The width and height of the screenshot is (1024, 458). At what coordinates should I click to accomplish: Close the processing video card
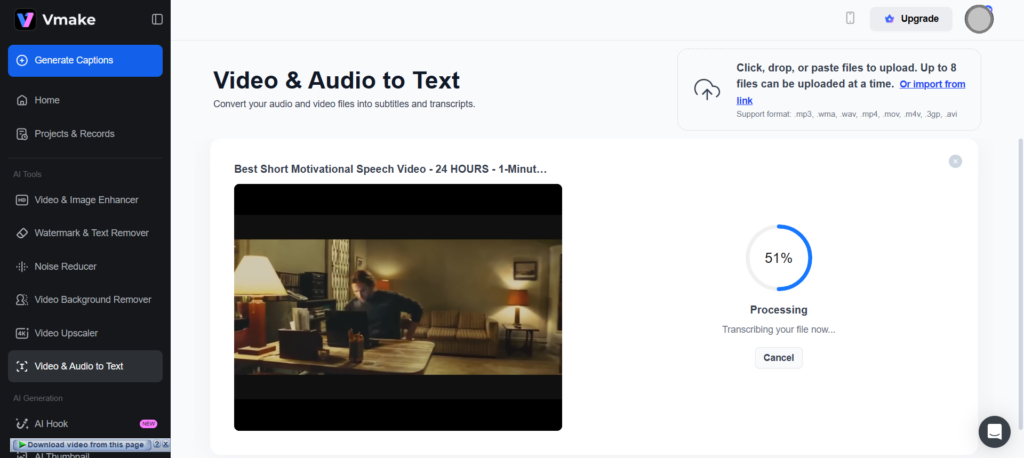[x=955, y=161]
